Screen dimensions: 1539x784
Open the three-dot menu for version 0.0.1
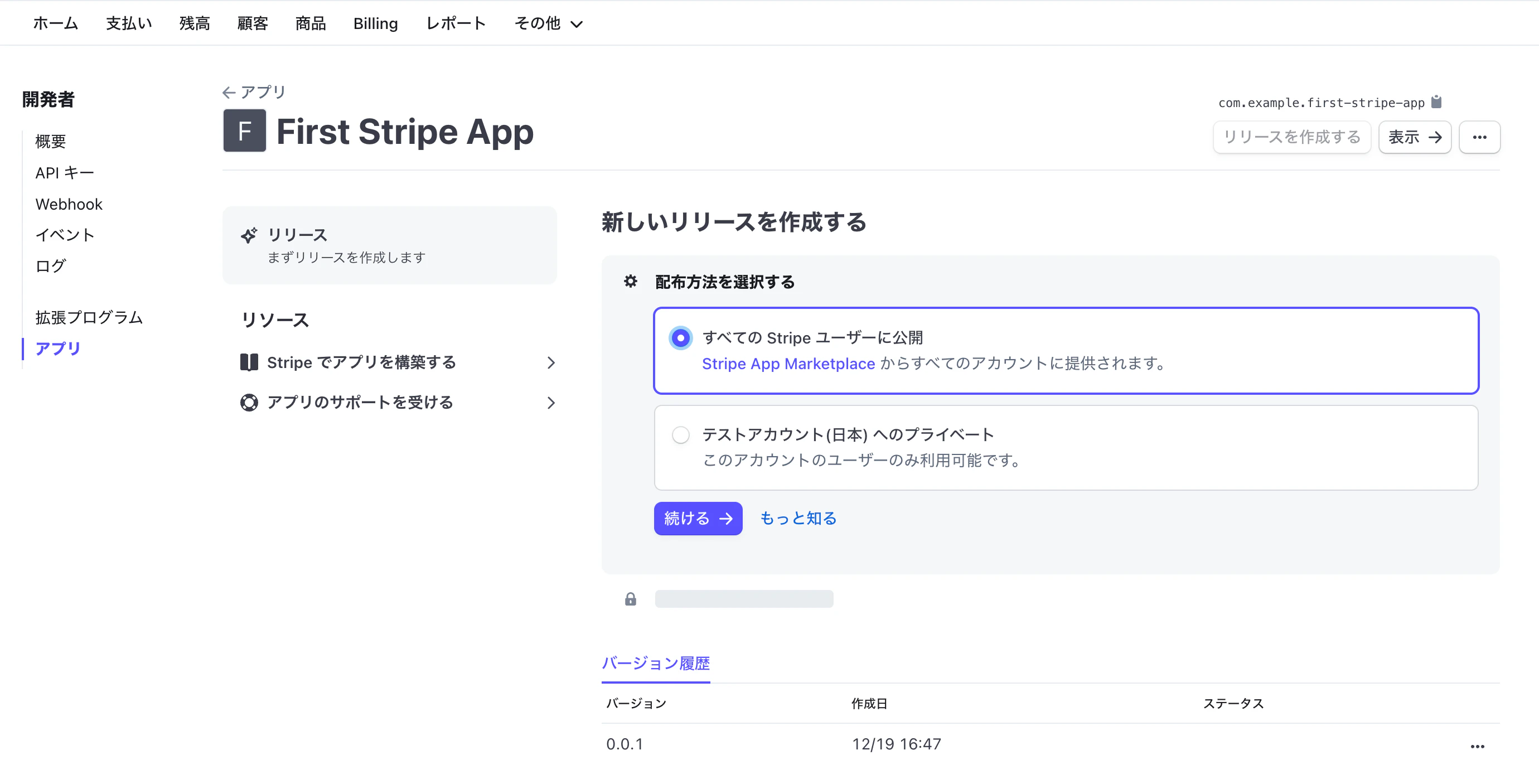(x=1478, y=746)
